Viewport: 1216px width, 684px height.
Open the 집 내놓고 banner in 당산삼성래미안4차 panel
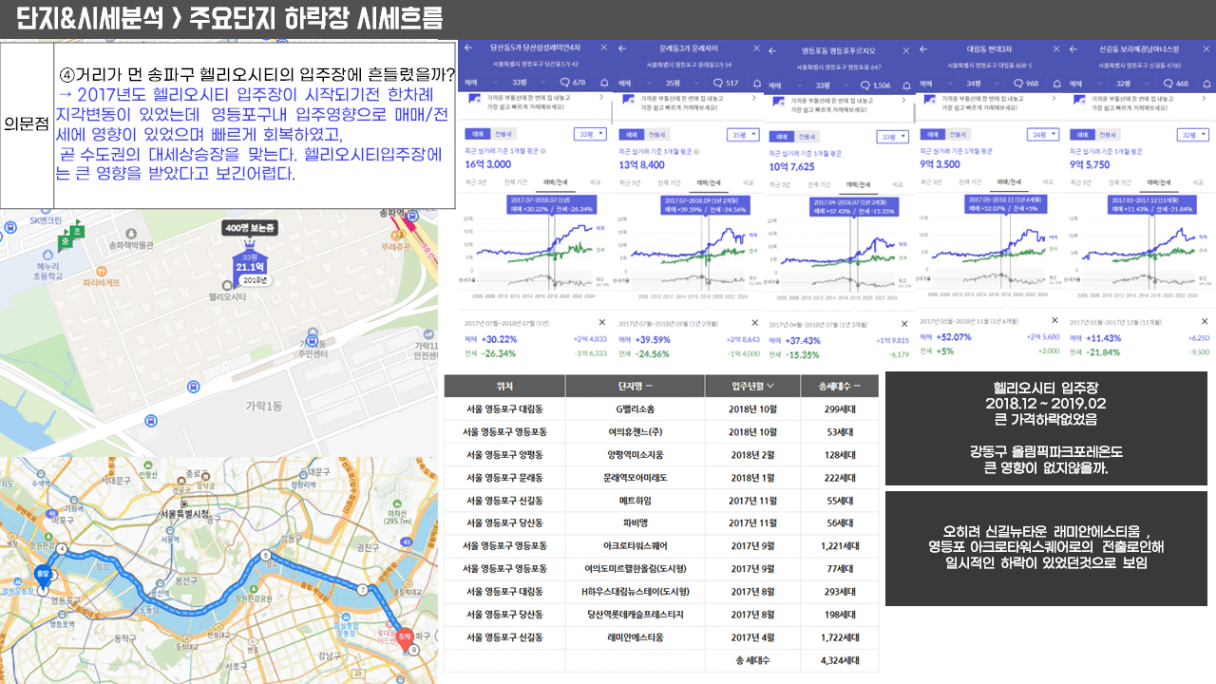pyautogui.click(x=535, y=103)
